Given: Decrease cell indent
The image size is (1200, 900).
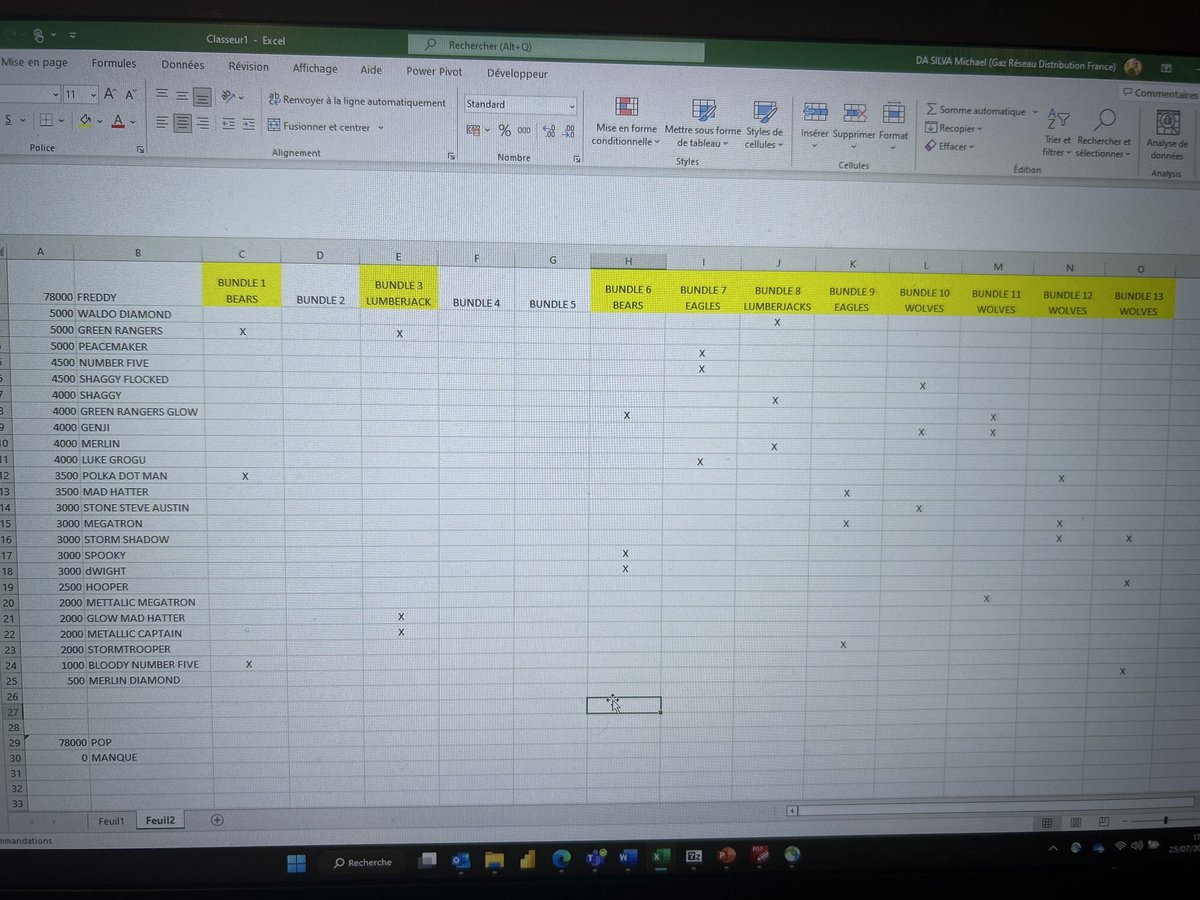Looking at the screenshot, I should (x=228, y=125).
